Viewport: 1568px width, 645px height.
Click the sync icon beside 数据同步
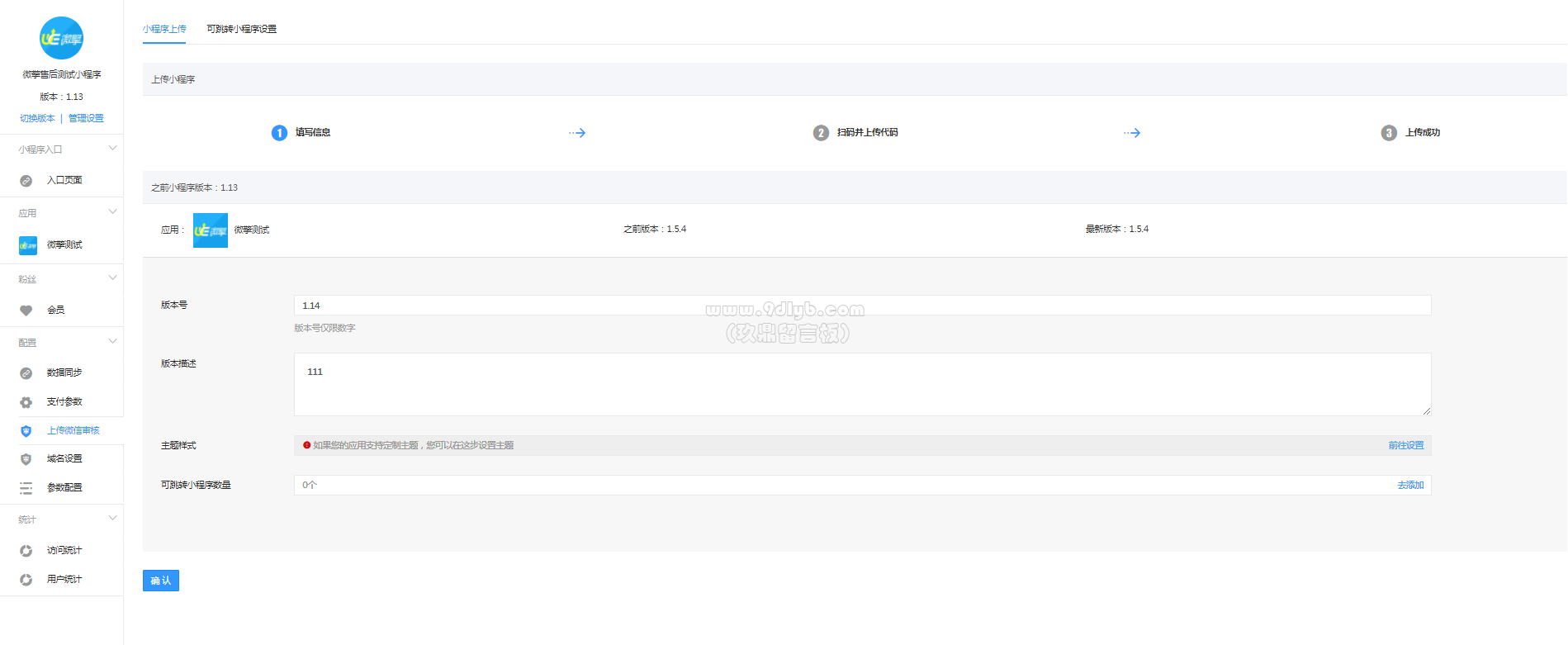(x=26, y=373)
